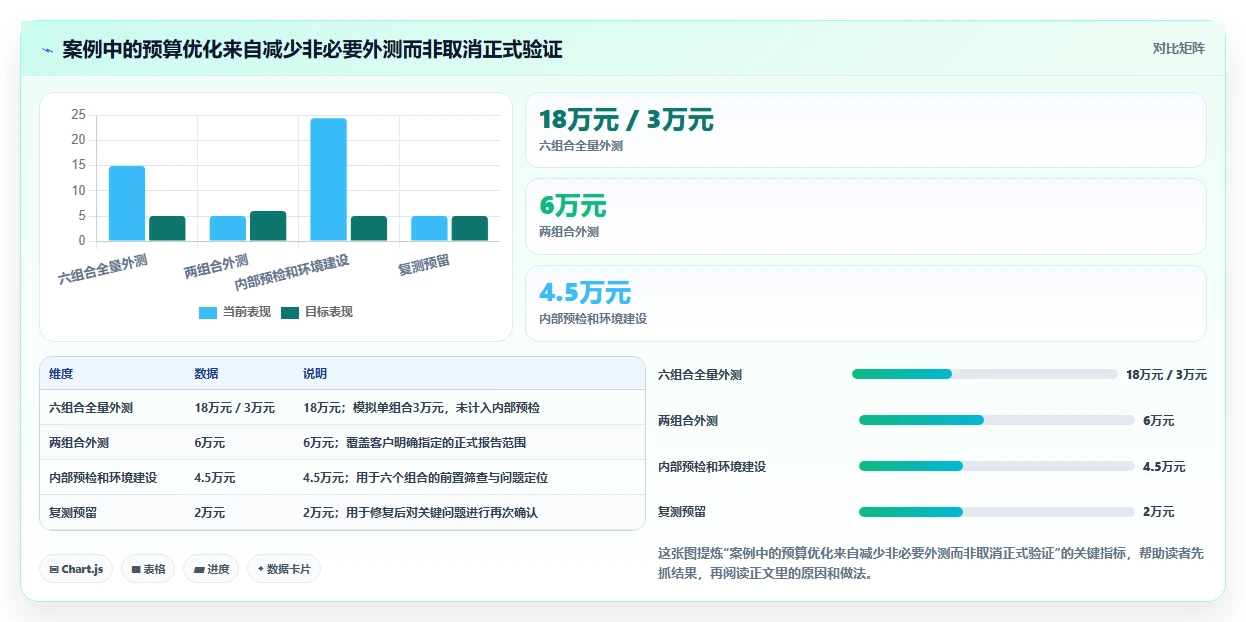The width and height of the screenshot is (1246, 622).
Task: Toggle the 当前表现 legend entry
Action: [235, 312]
